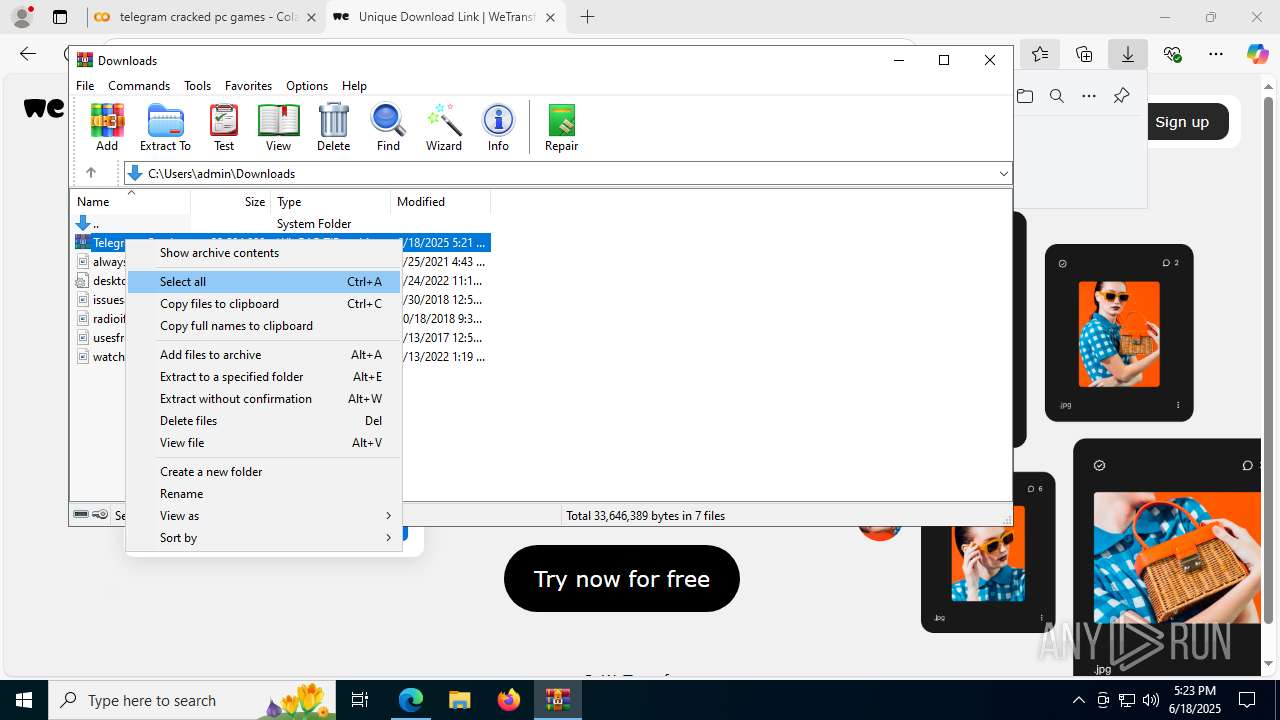Choose Extract to a specified folder
The height and width of the screenshot is (720, 1280).
click(x=264, y=377)
